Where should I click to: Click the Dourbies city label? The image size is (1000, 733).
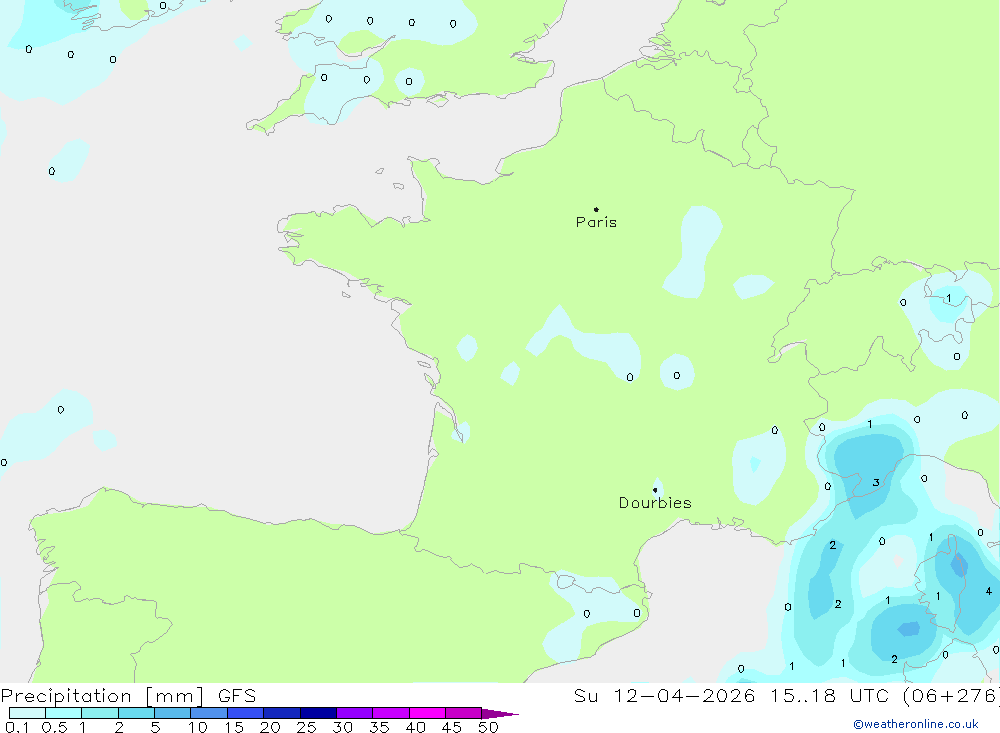(655, 503)
